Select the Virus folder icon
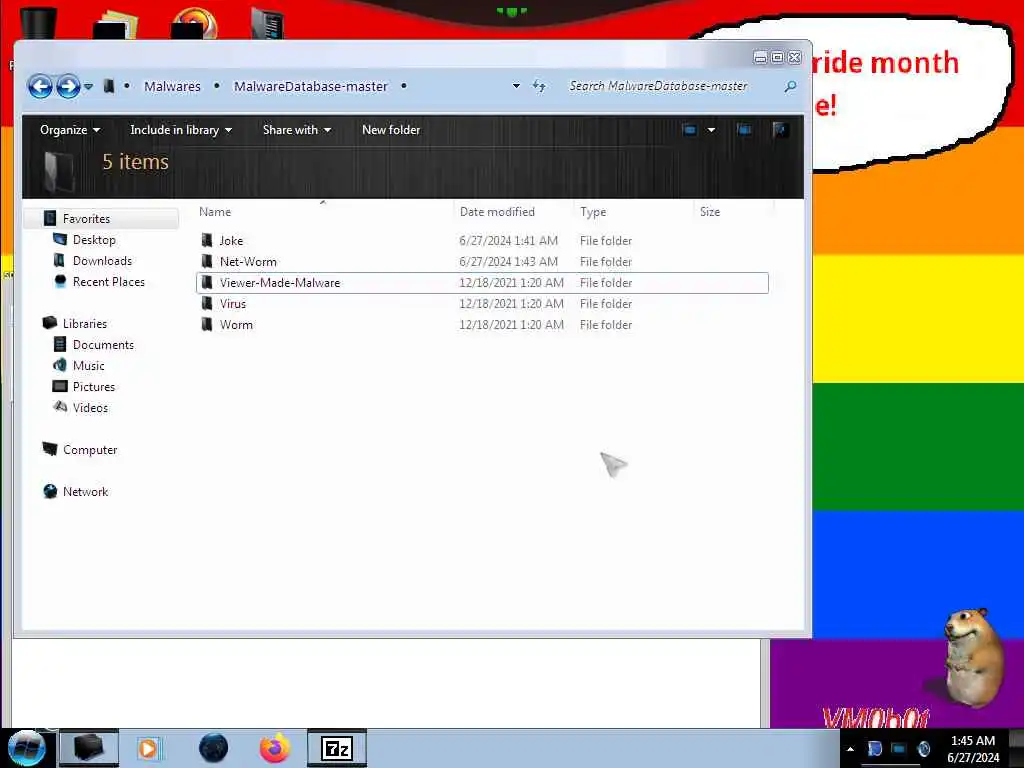Image resolution: width=1024 pixels, height=768 pixels. [207, 303]
